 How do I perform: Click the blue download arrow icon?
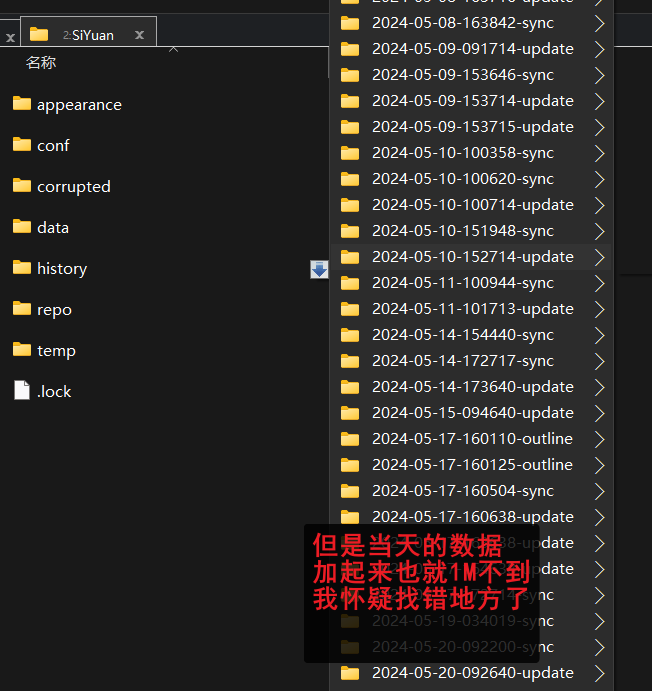coord(319,269)
